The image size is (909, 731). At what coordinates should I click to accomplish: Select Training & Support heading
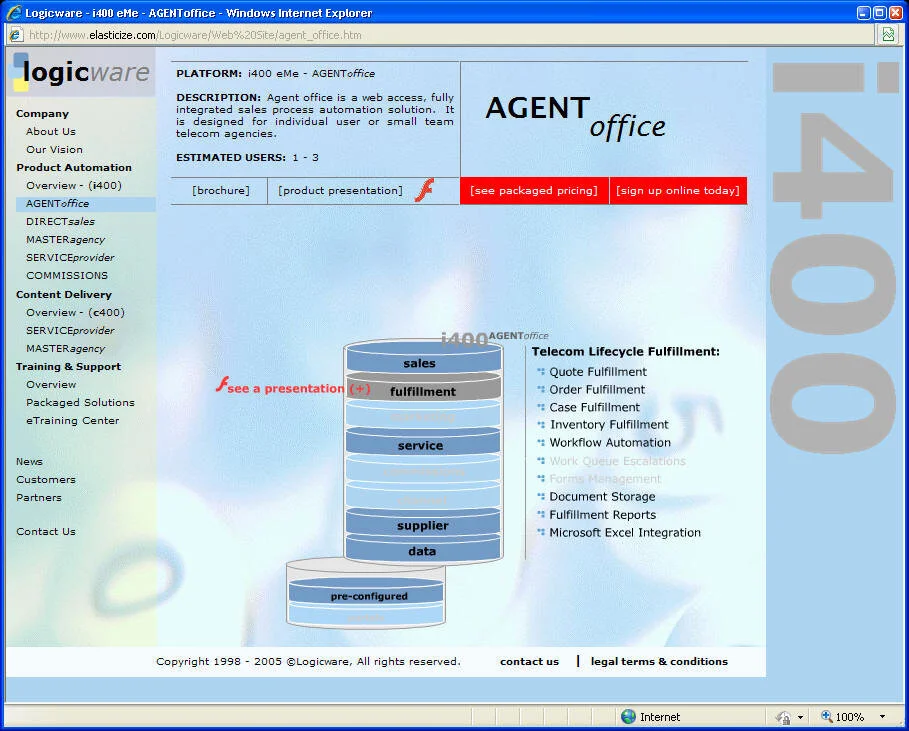coord(68,366)
